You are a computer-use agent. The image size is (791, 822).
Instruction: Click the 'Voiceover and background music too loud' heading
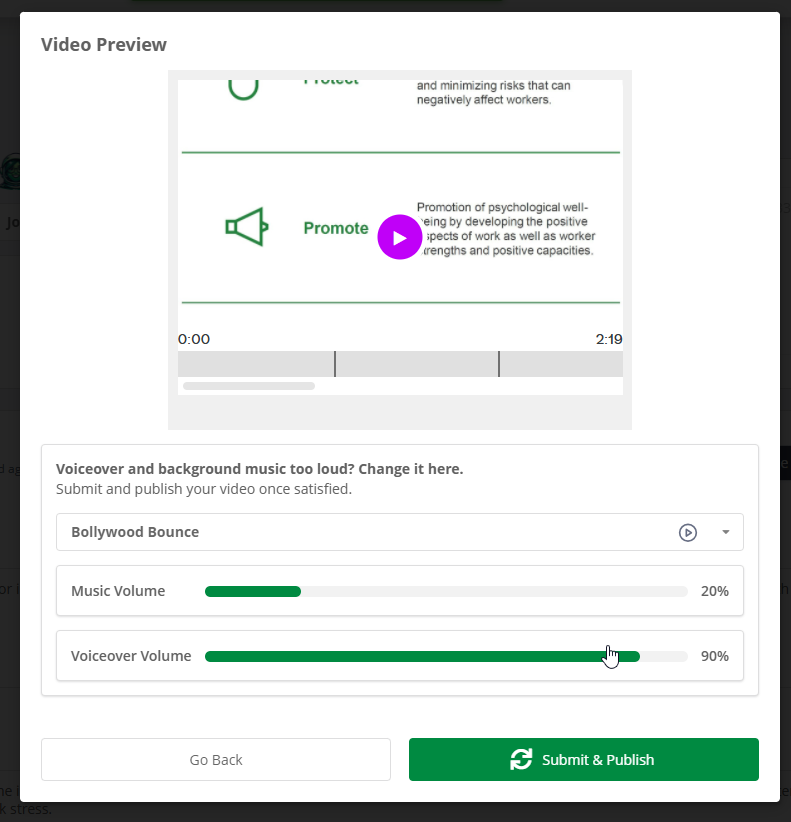click(x=259, y=469)
